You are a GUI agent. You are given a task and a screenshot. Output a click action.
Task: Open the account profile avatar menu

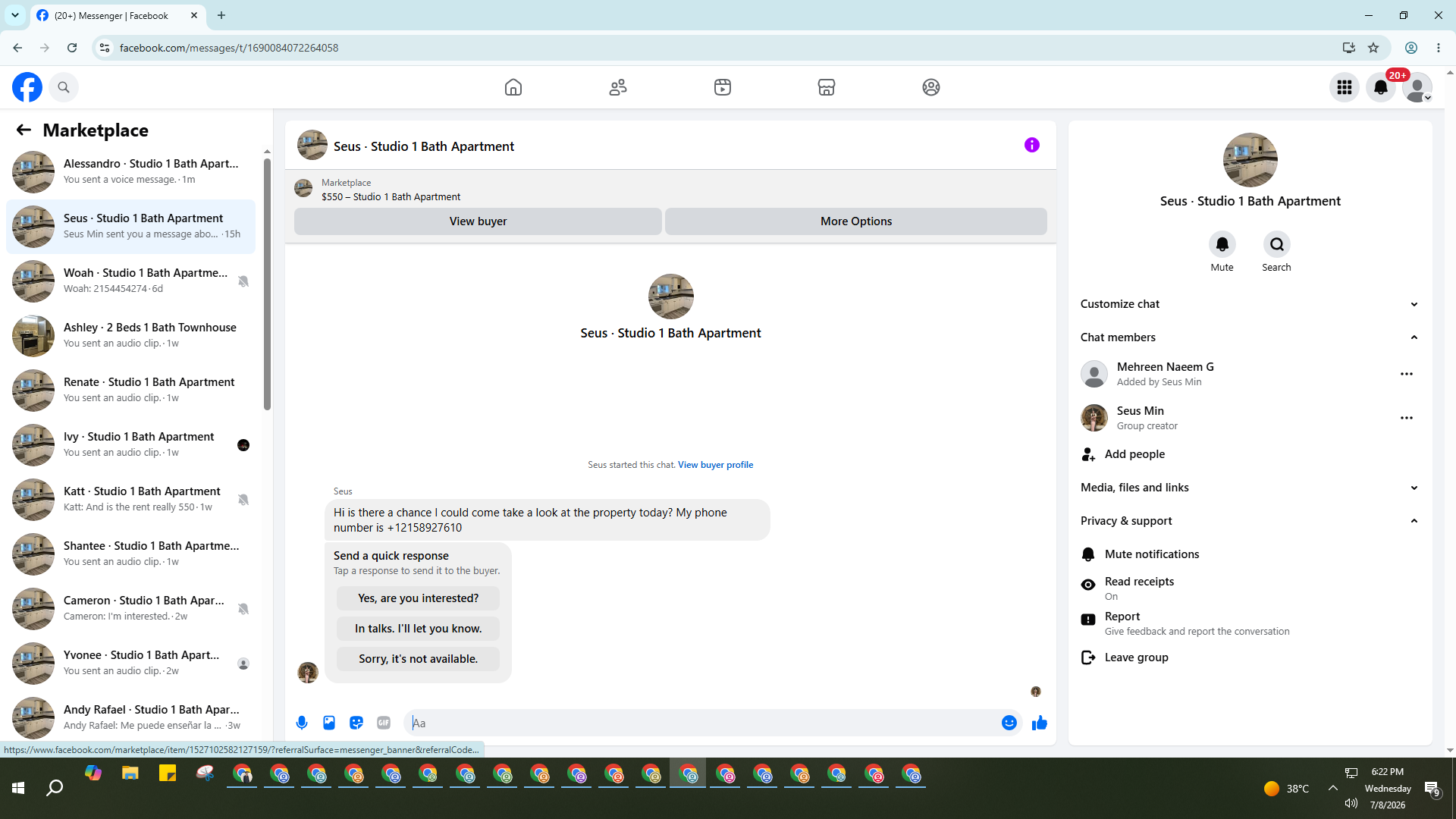[x=1417, y=87]
